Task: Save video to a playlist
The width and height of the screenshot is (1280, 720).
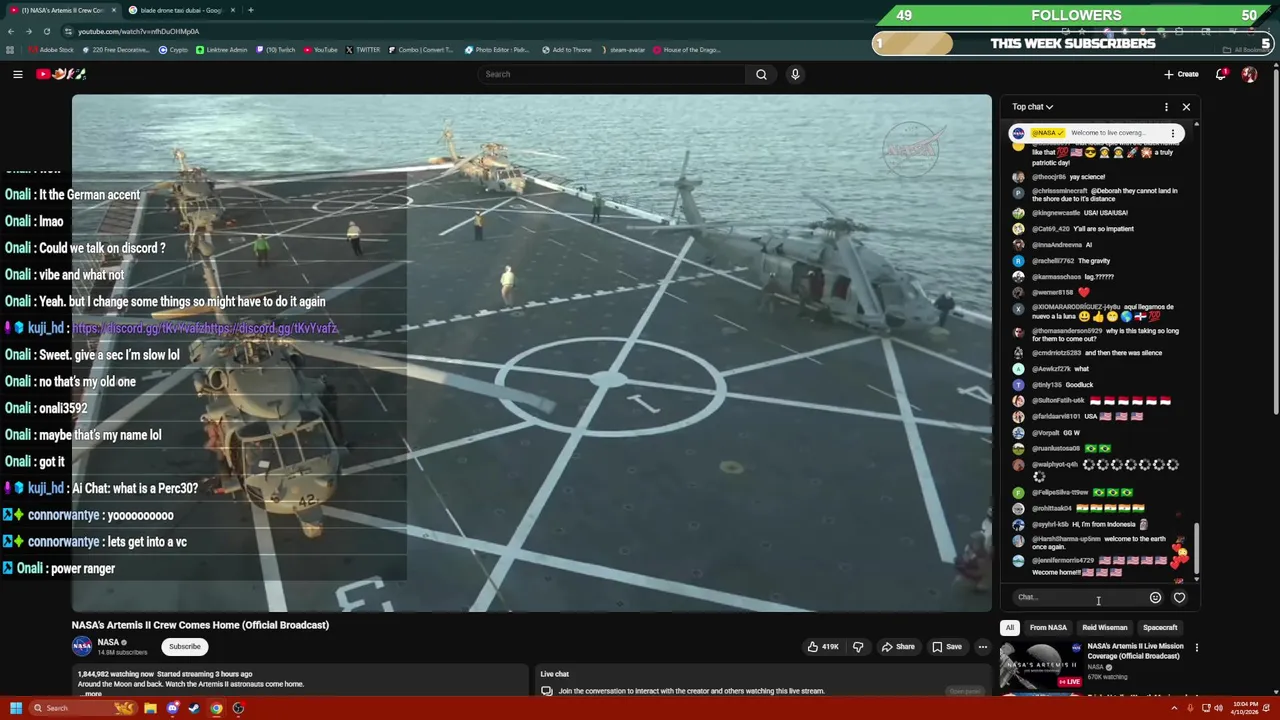Action: pyautogui.click(x=947, y=647)
